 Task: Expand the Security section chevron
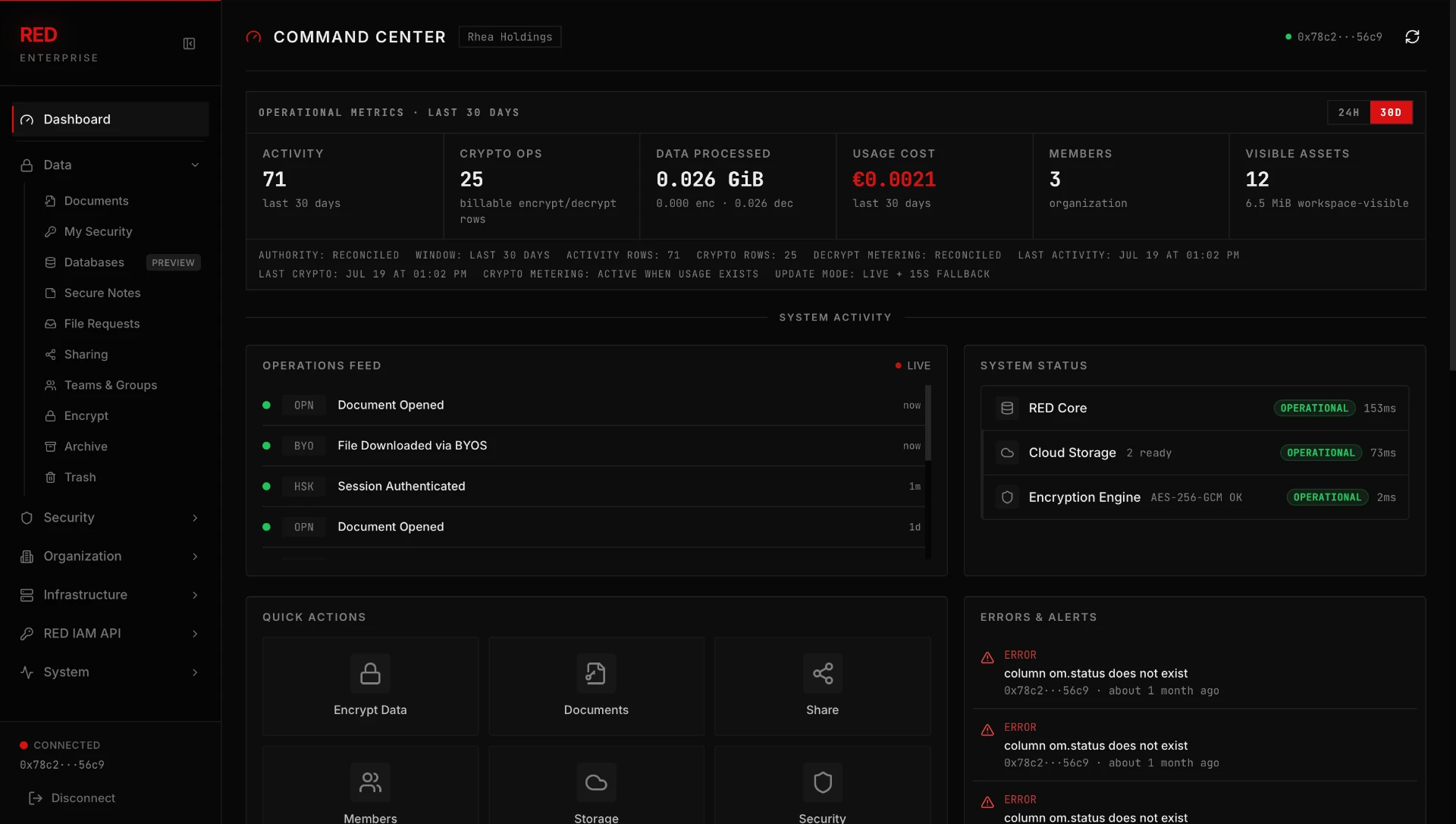point(195,518)
